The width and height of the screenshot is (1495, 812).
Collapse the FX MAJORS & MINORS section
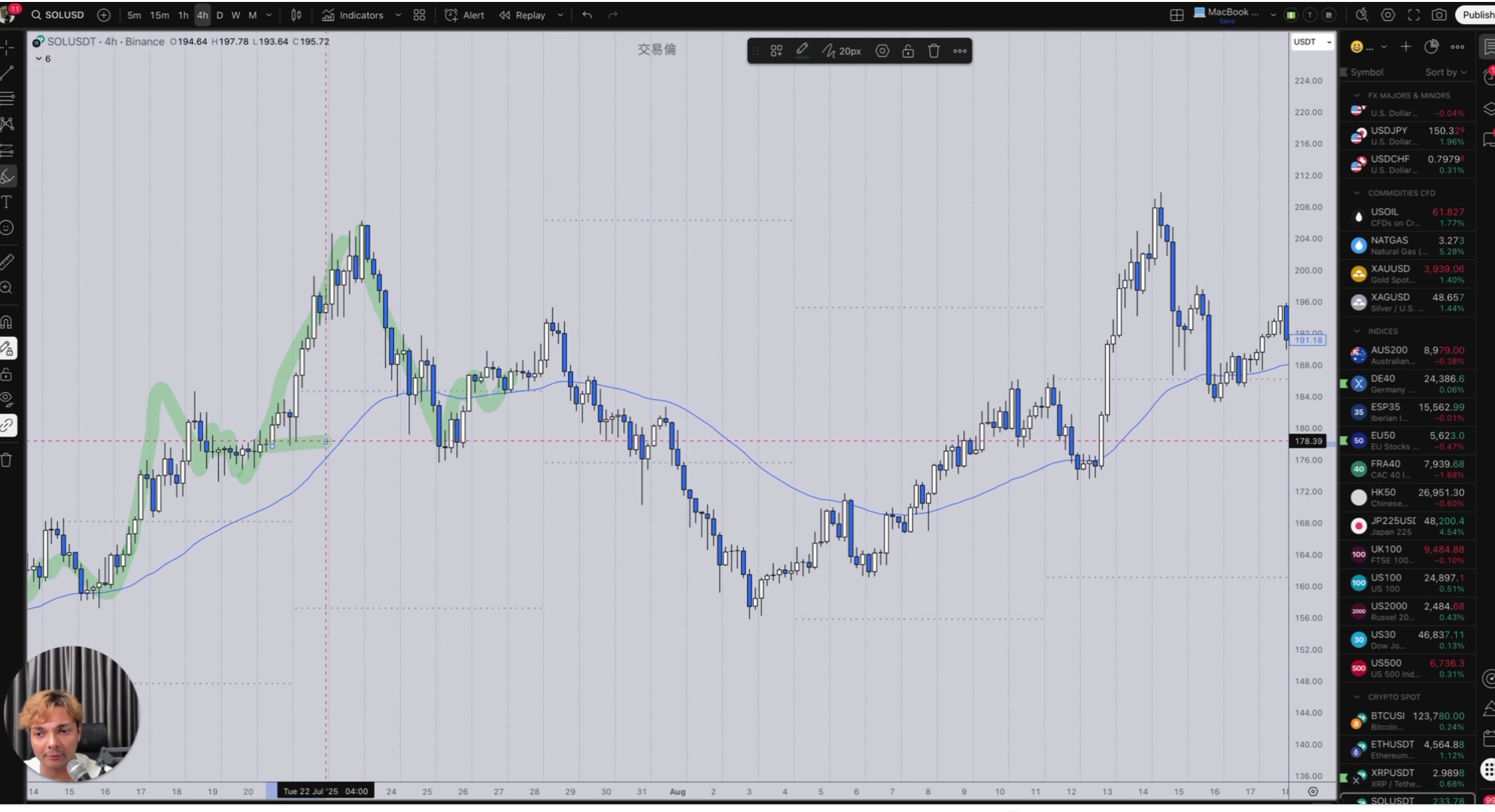point(1356,95)
